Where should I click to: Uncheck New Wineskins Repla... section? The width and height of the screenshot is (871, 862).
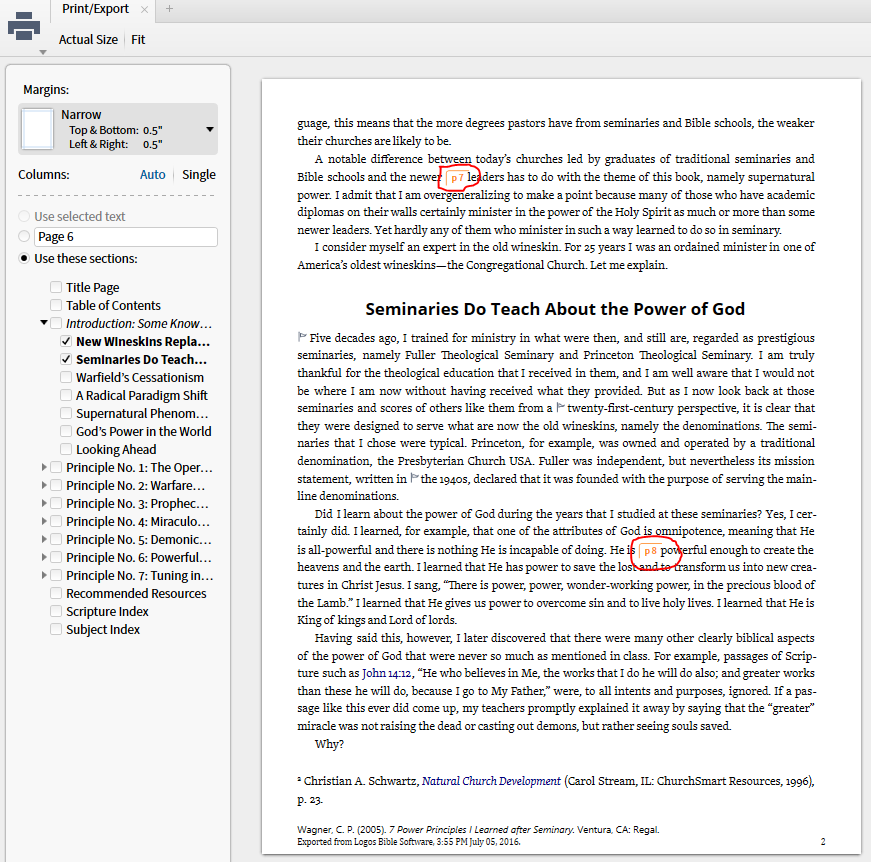66,341
